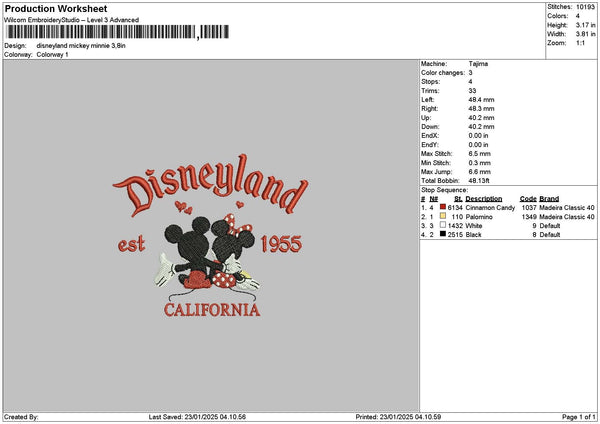Click the Width value '3.81 in'

point(585,34)
